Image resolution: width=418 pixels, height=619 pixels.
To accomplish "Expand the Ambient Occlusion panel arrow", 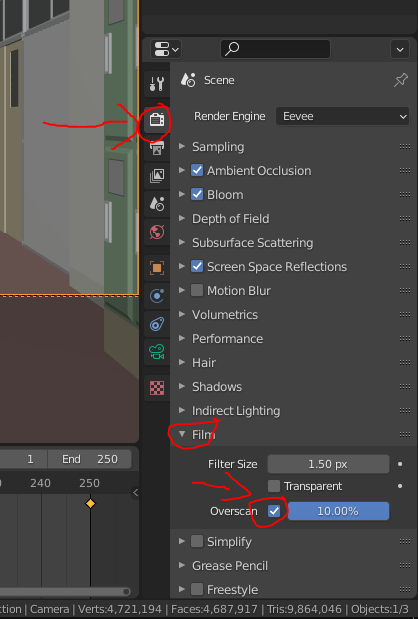I will [x=182, y=170].
